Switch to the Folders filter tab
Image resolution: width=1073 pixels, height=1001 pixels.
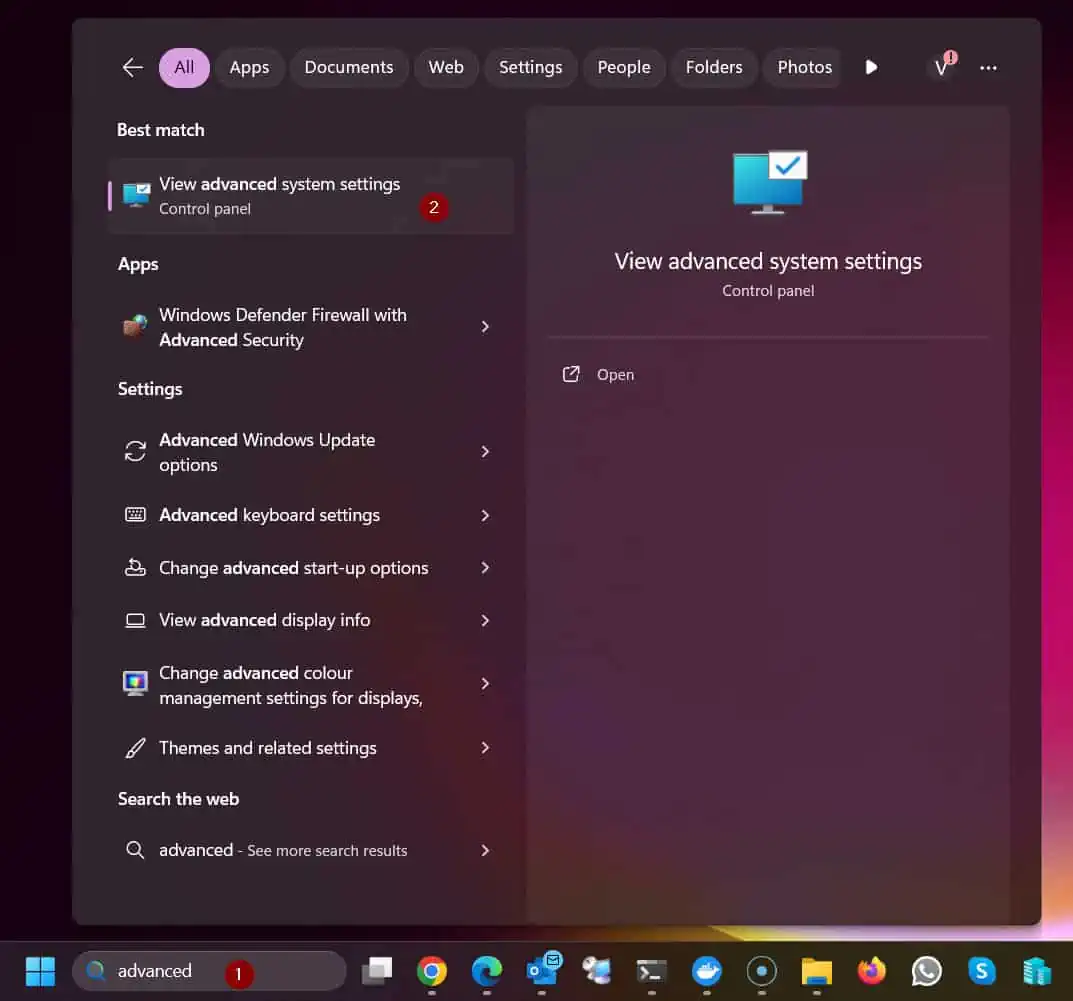click(x=714, y=67)
